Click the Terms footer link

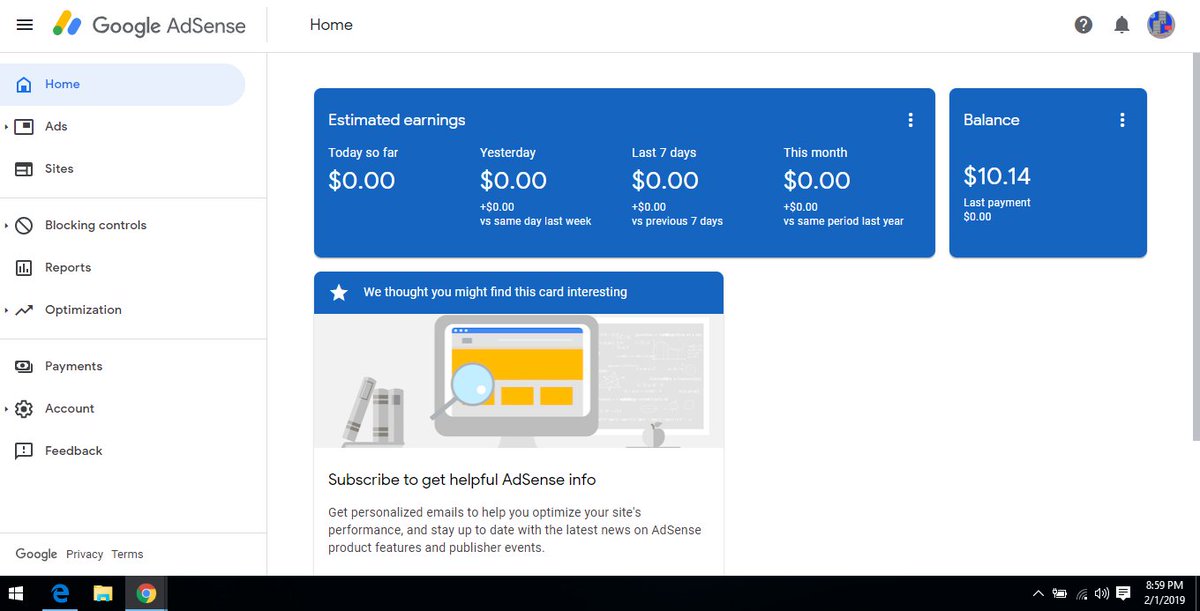pos(127,554)
